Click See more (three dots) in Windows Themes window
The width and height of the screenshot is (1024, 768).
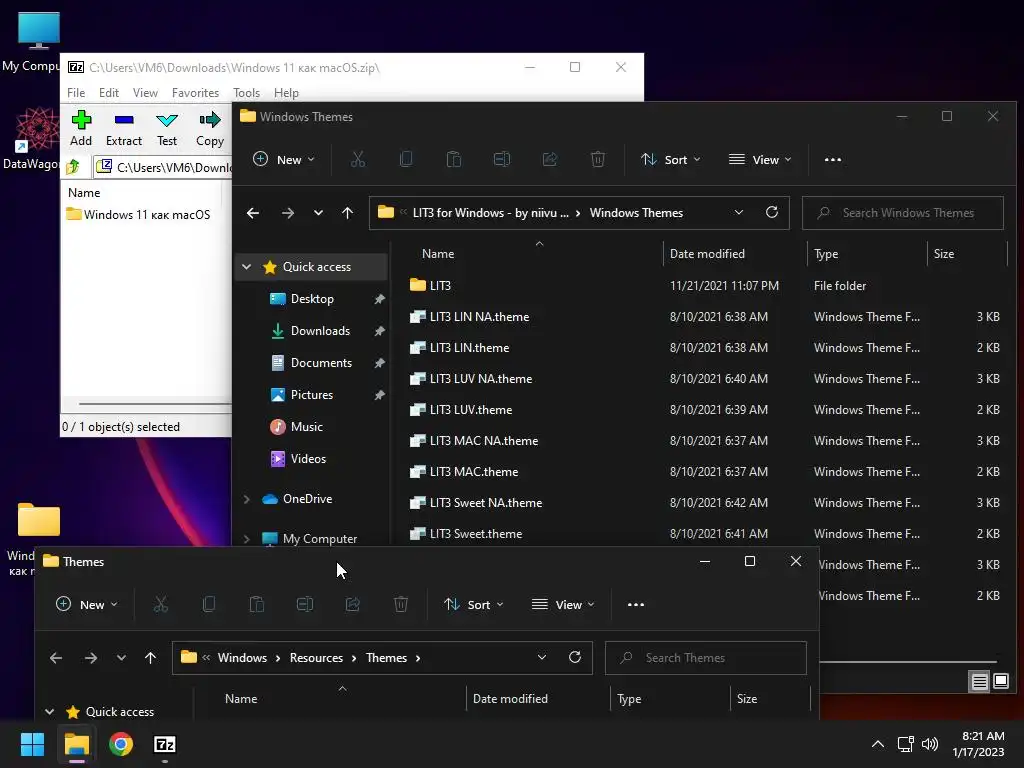[x=833, y=159]
